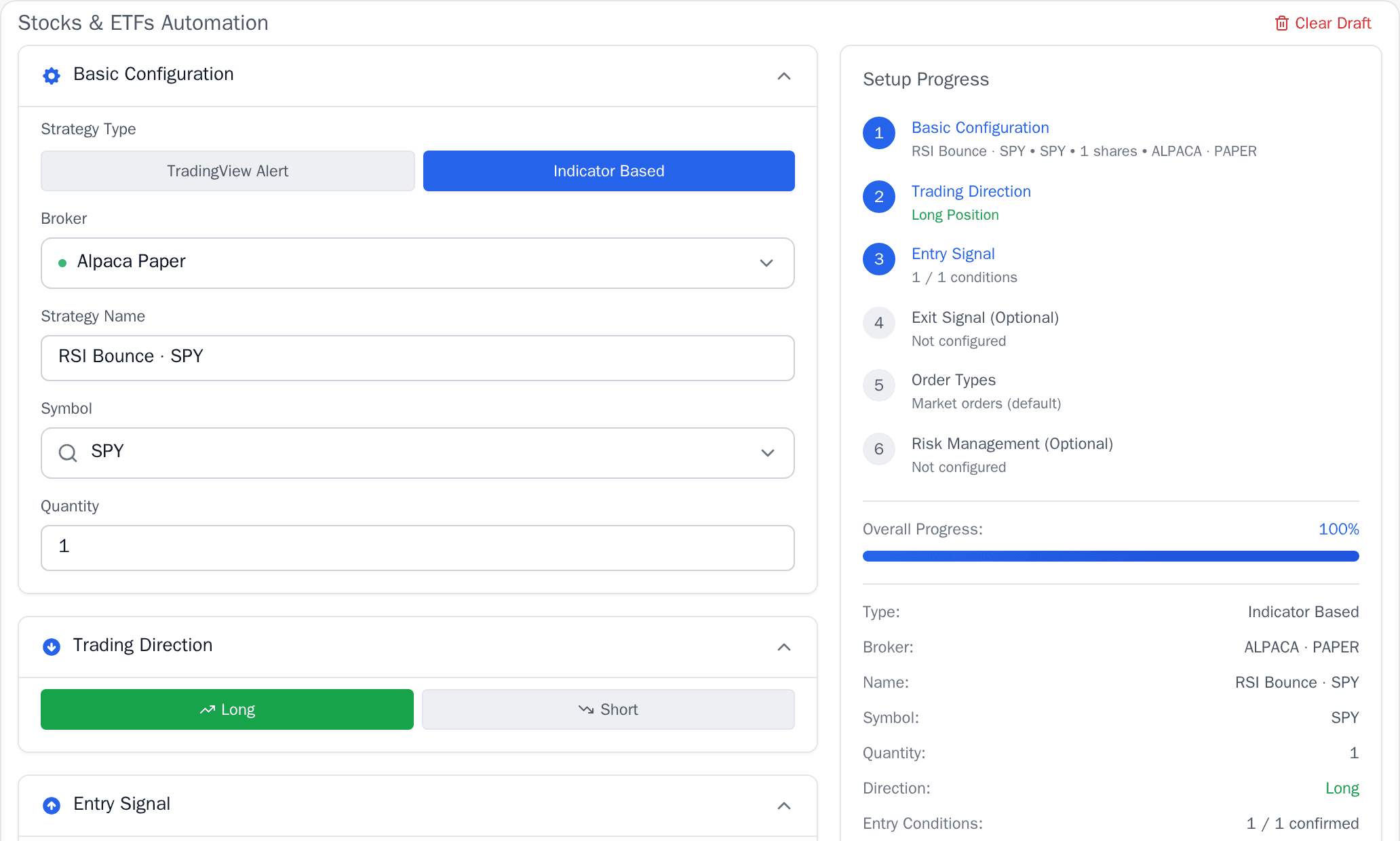This screenshot has width=1400, height=841.
Task: Click the Entry Signal up-arrow icon
Action: [x=52, y=806]
